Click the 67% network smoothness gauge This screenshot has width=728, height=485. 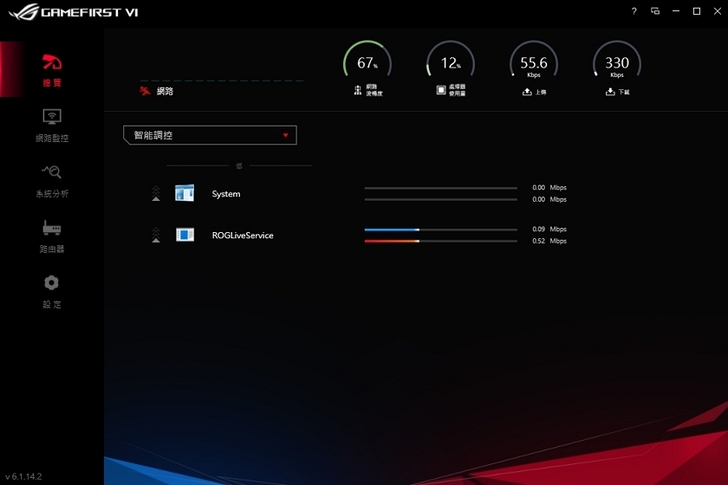coord(366,64)
